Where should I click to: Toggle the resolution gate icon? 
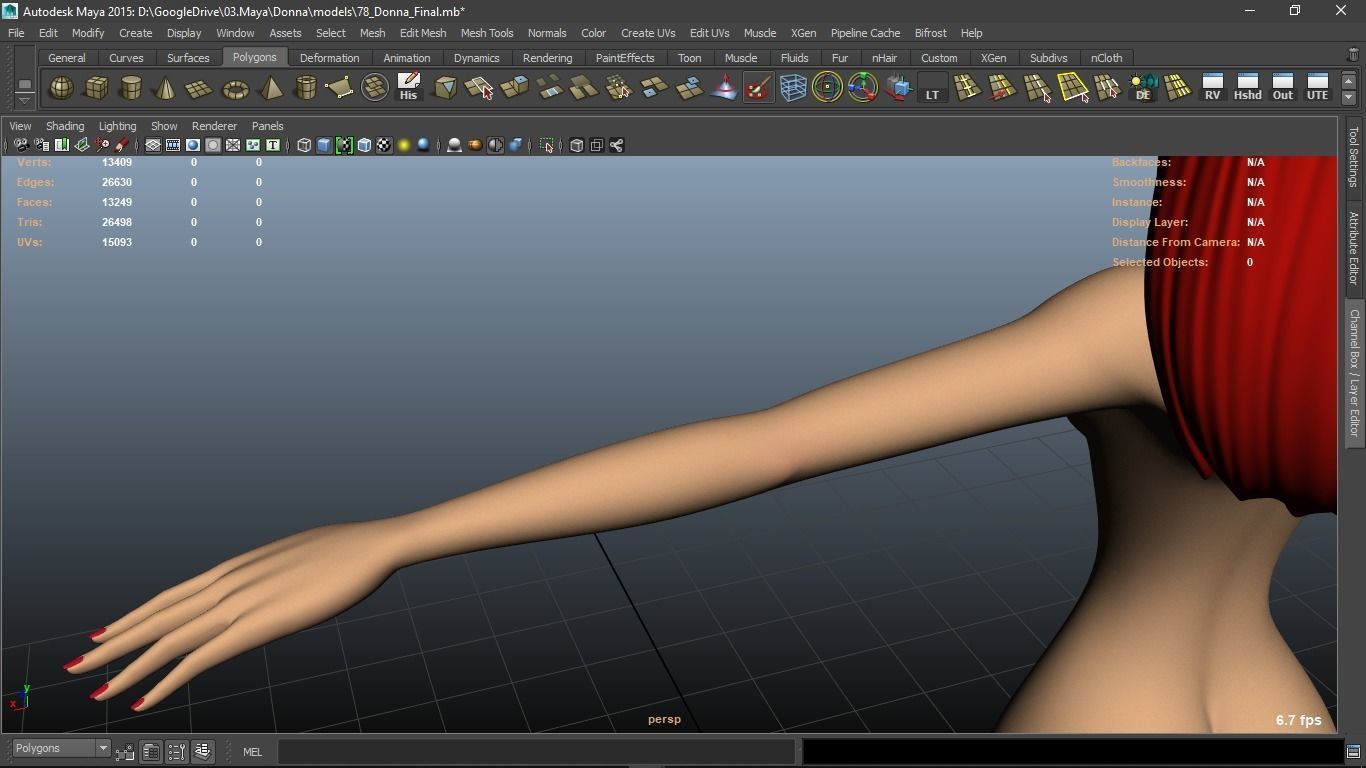(193, 145)
